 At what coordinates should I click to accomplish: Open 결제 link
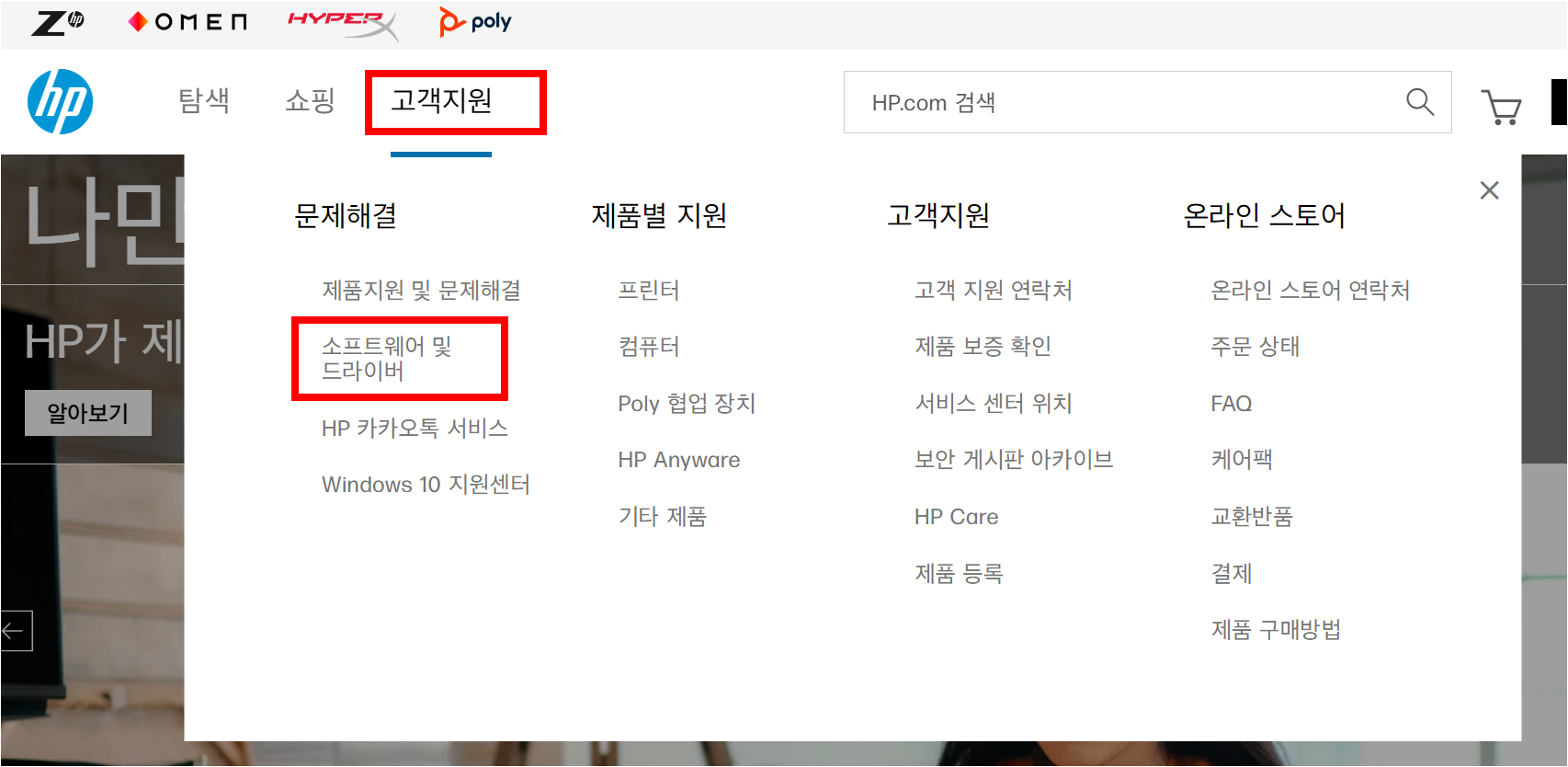click(x=1232, y=574)
